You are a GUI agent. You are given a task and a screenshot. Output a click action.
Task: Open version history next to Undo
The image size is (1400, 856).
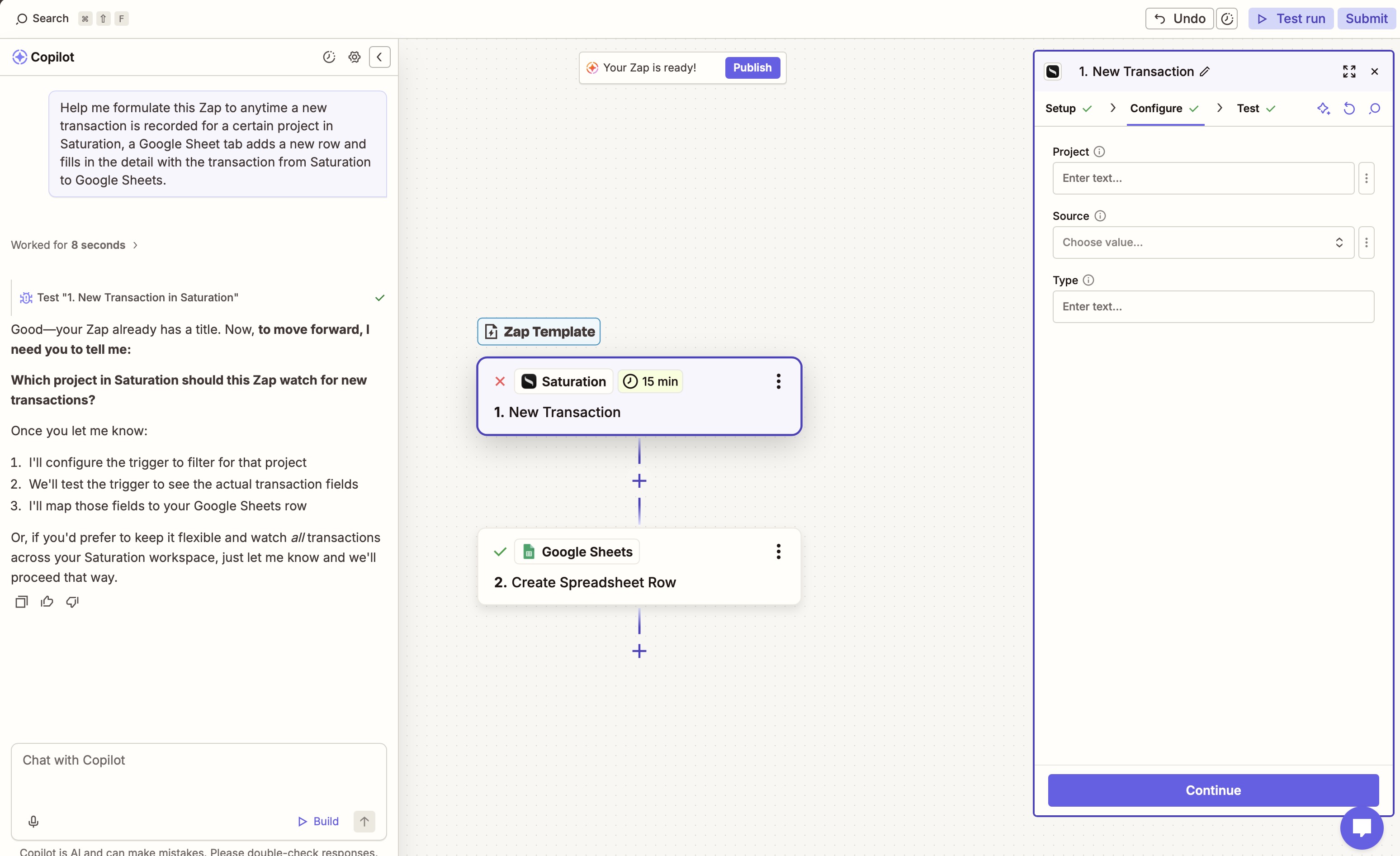(1227, 19)
